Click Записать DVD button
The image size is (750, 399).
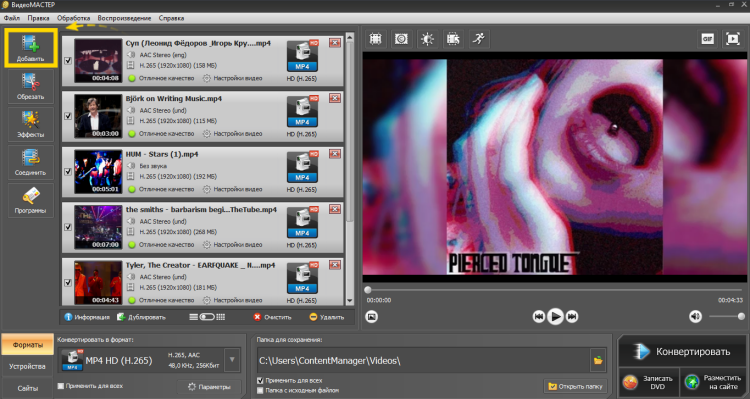tap(649, 382)
